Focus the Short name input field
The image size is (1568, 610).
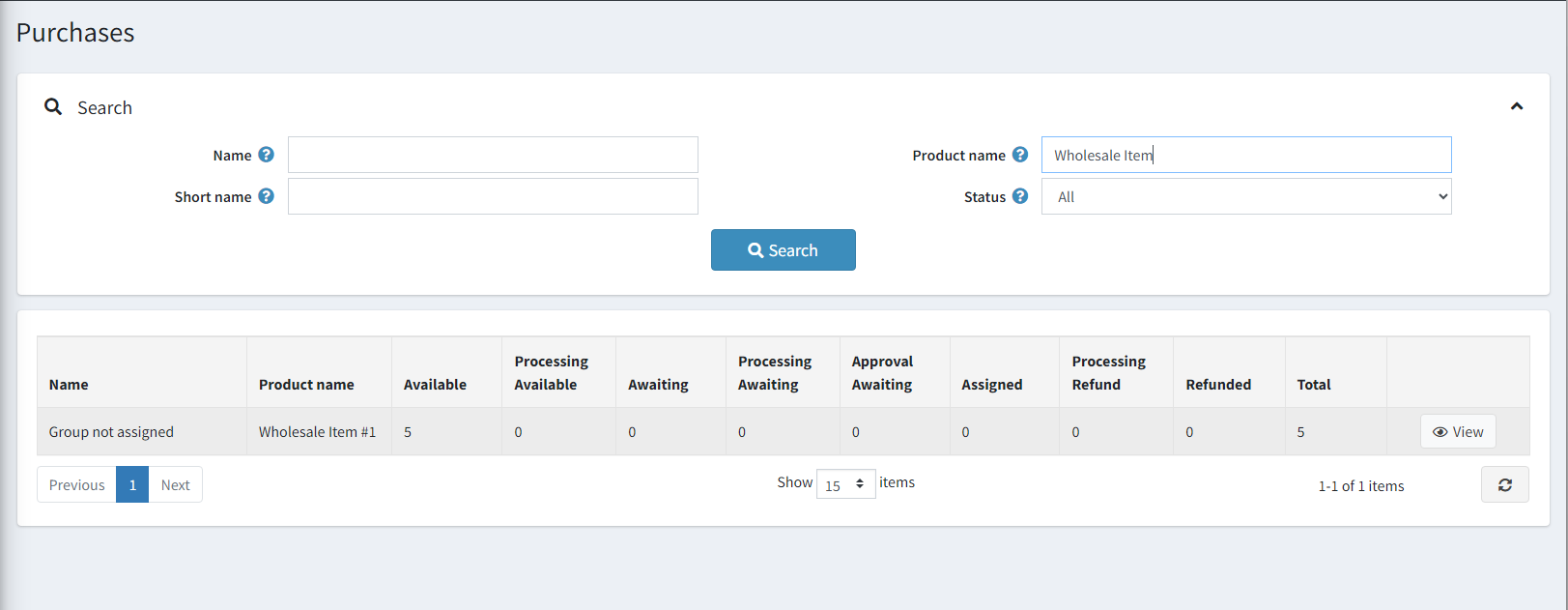(493, 196)
